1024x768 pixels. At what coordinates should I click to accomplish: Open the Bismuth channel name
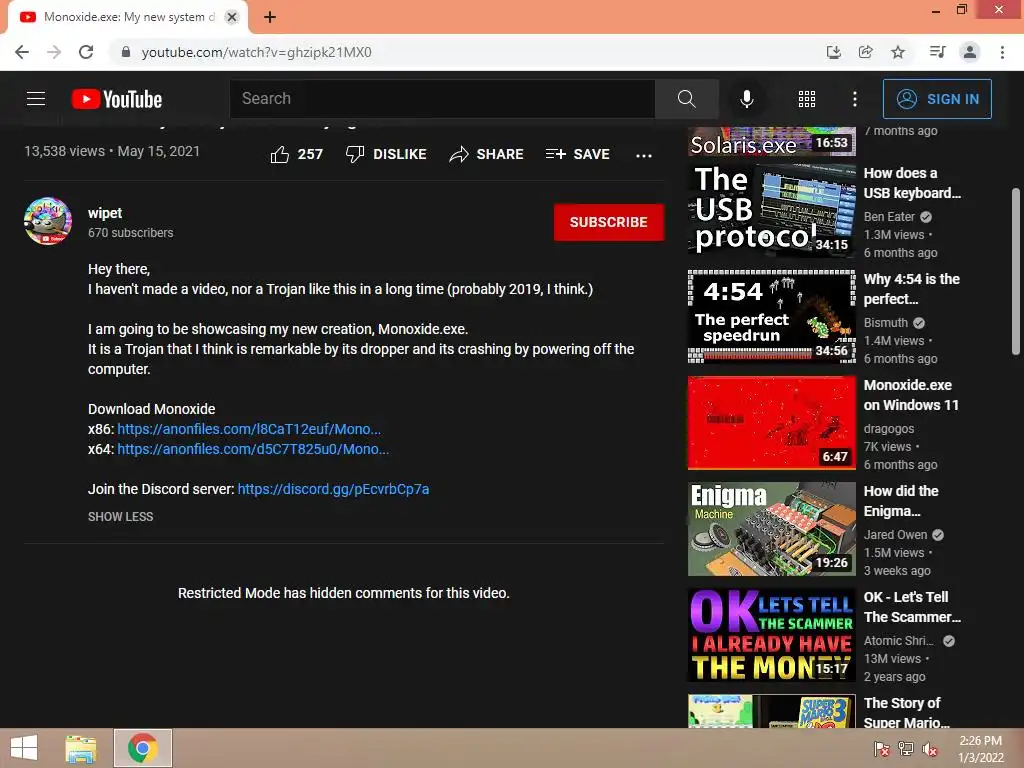coord(886,323)
